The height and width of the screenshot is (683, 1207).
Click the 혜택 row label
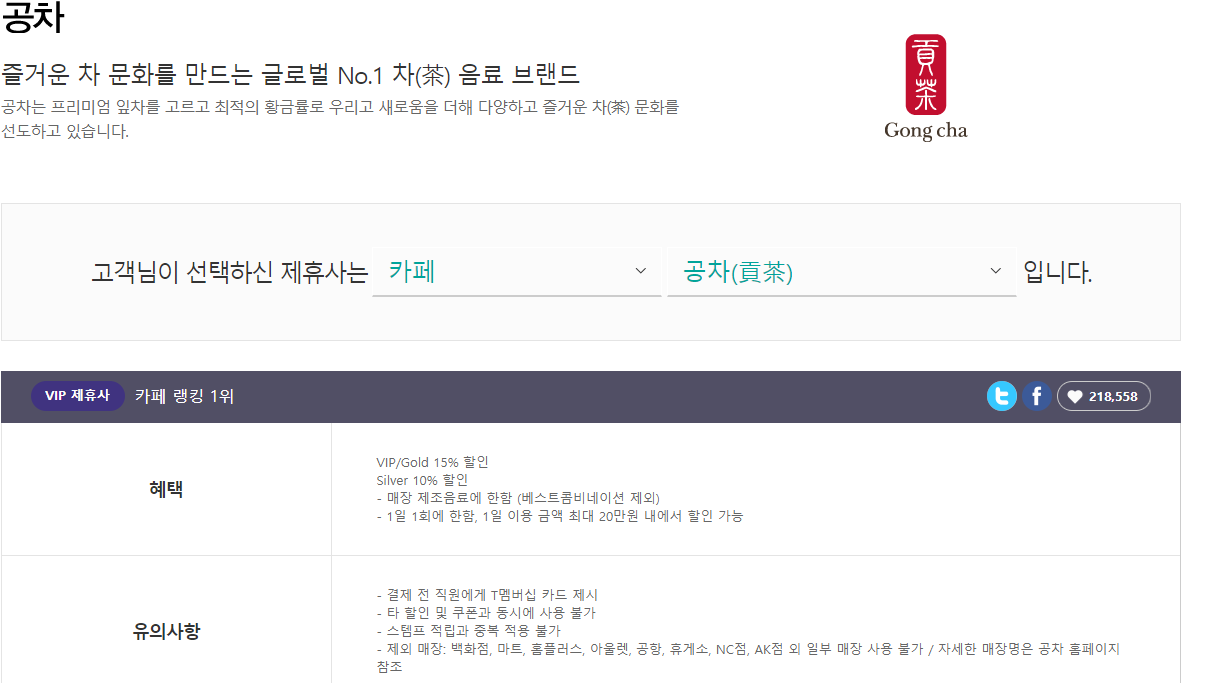tap(166, 489)
